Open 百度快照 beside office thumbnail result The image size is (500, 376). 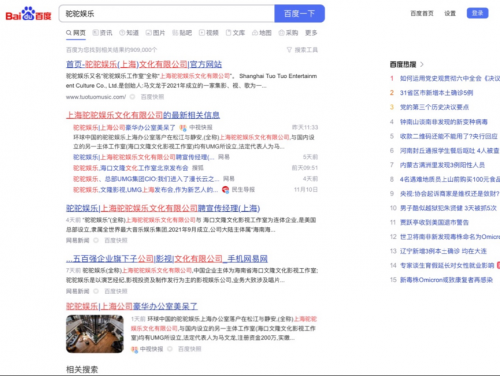[189, 349]
